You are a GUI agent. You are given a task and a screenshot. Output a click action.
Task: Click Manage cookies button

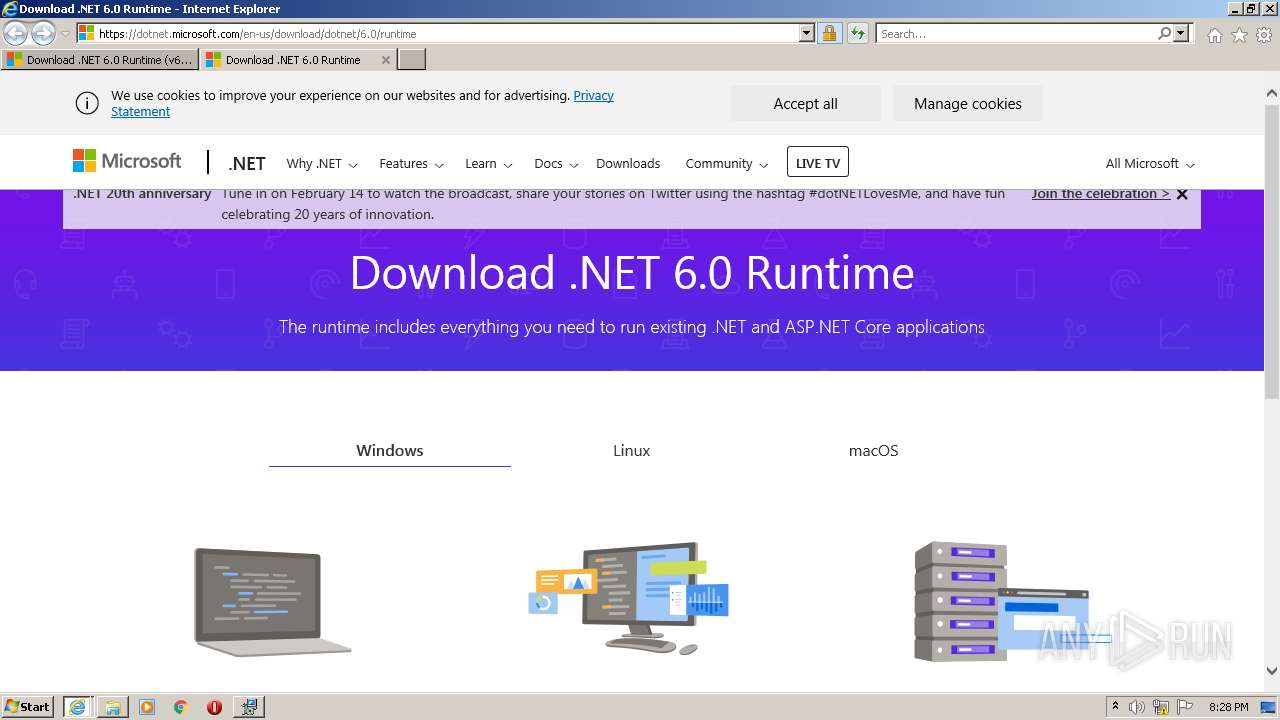tap(968, 103)
